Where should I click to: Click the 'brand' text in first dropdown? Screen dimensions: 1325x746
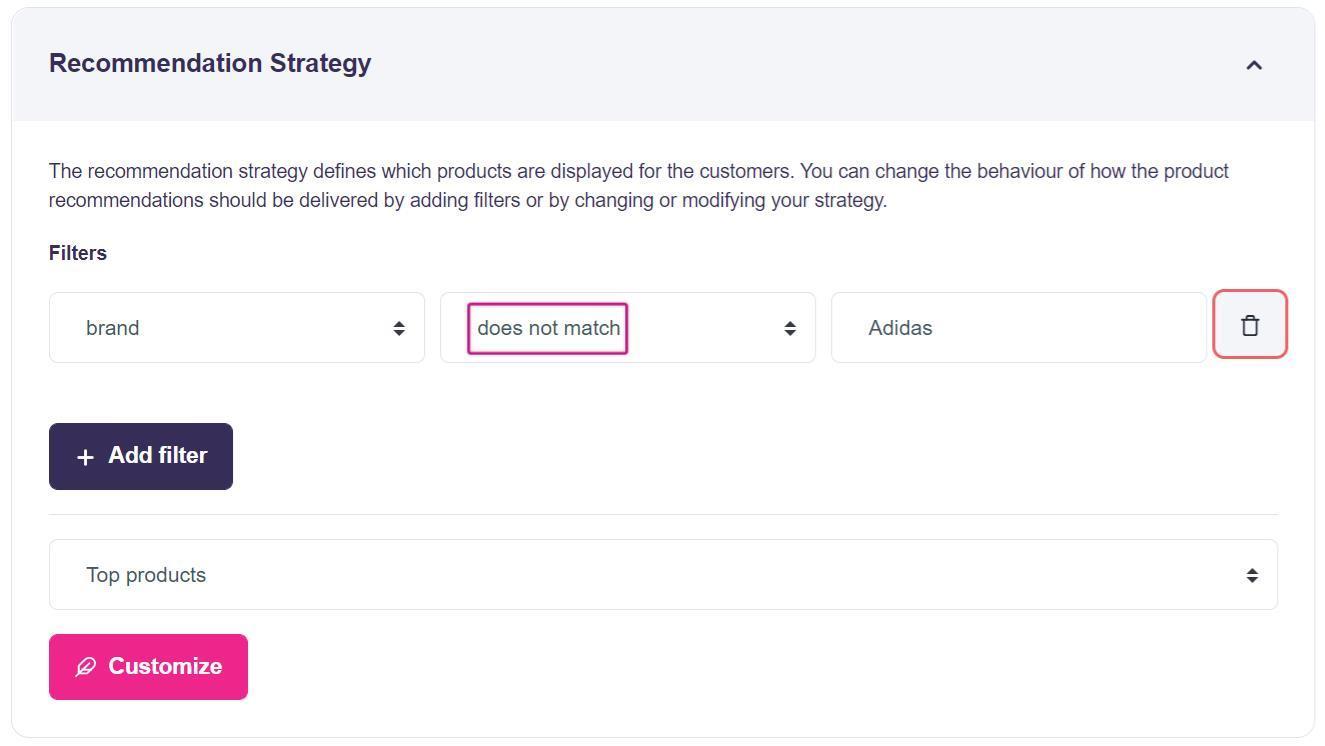click(112, 328)
